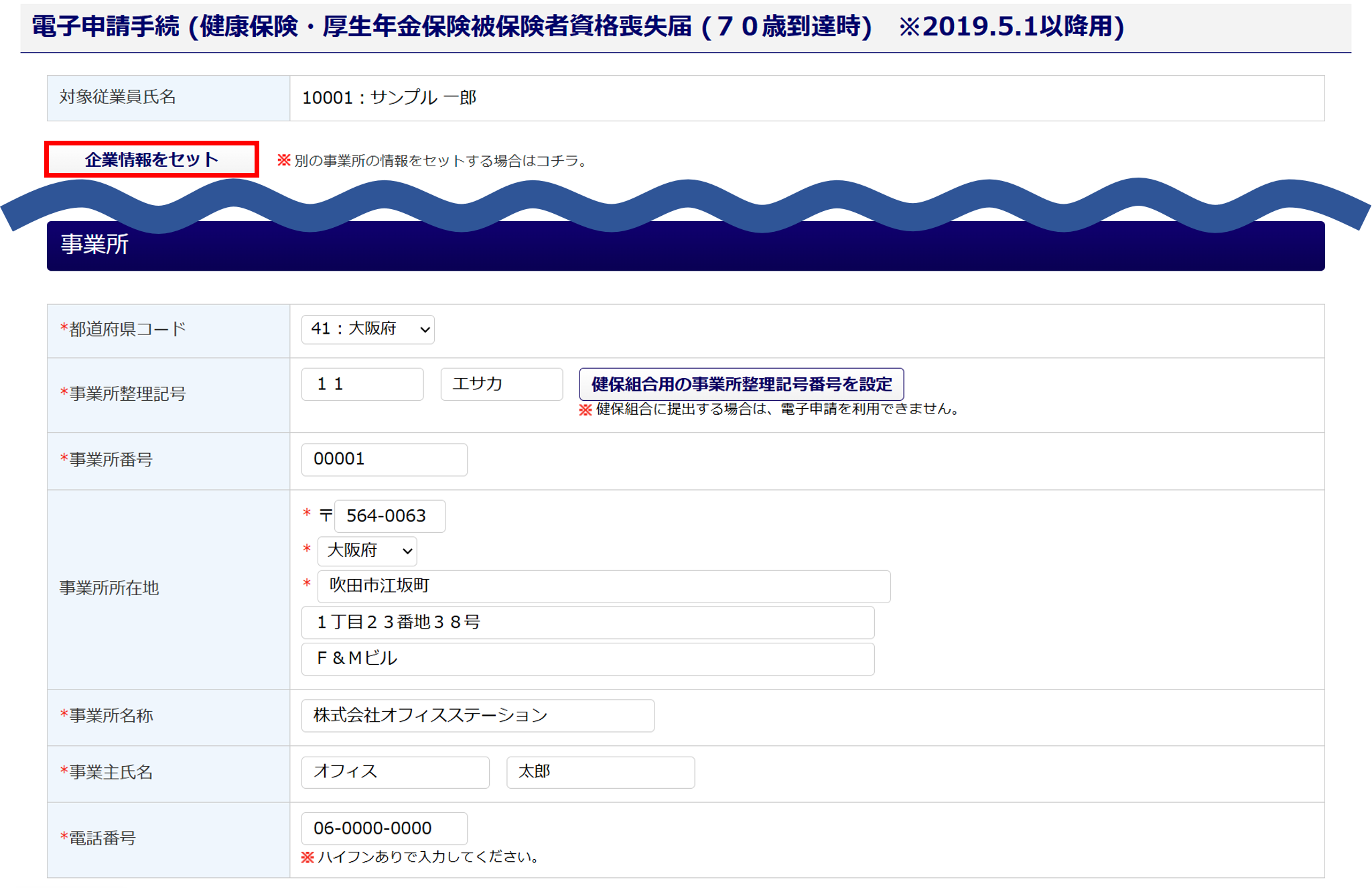Click the 企業情報をセット button
This screenshot has width=1372, height=888.
(151, 160)
